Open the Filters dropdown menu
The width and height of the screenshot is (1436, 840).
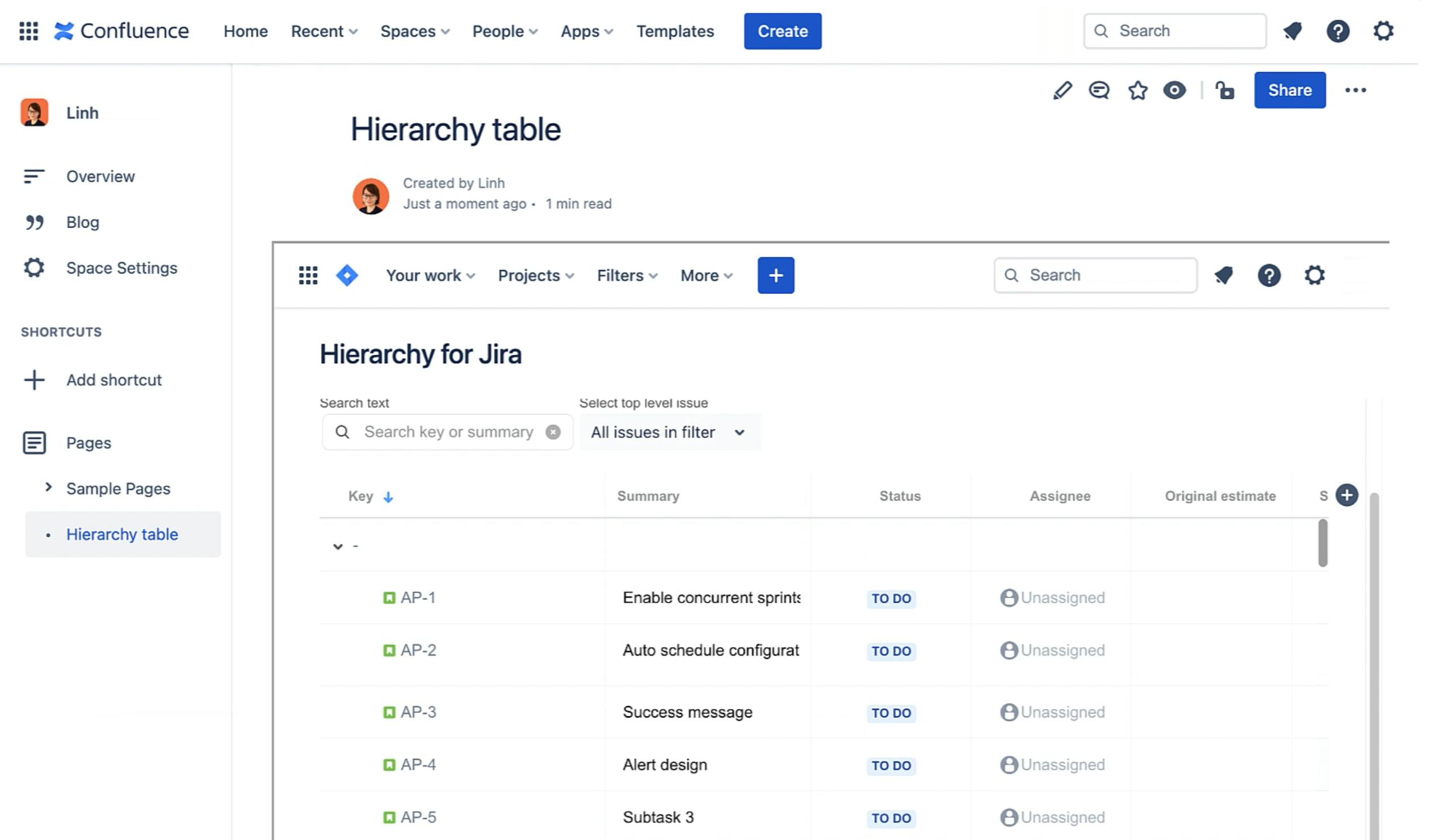click(626, 275)
